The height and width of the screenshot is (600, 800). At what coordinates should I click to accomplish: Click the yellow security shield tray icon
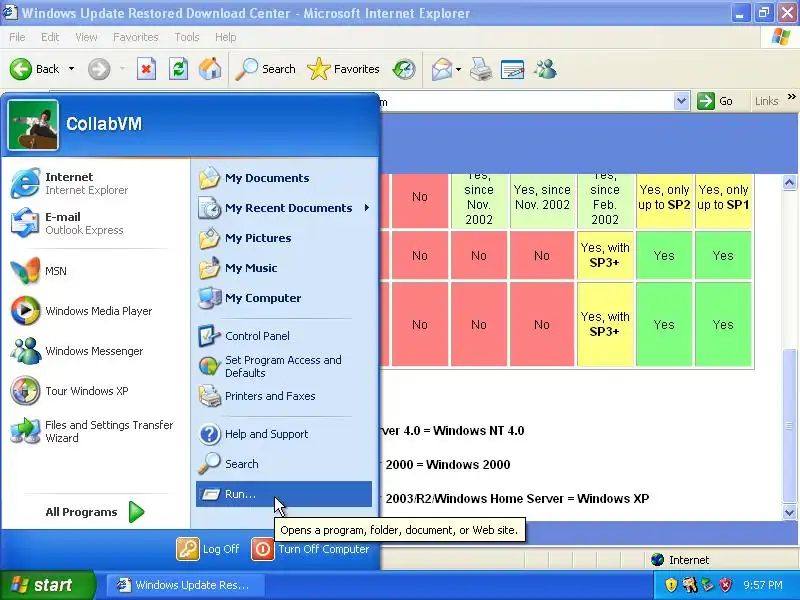[671, 585]
